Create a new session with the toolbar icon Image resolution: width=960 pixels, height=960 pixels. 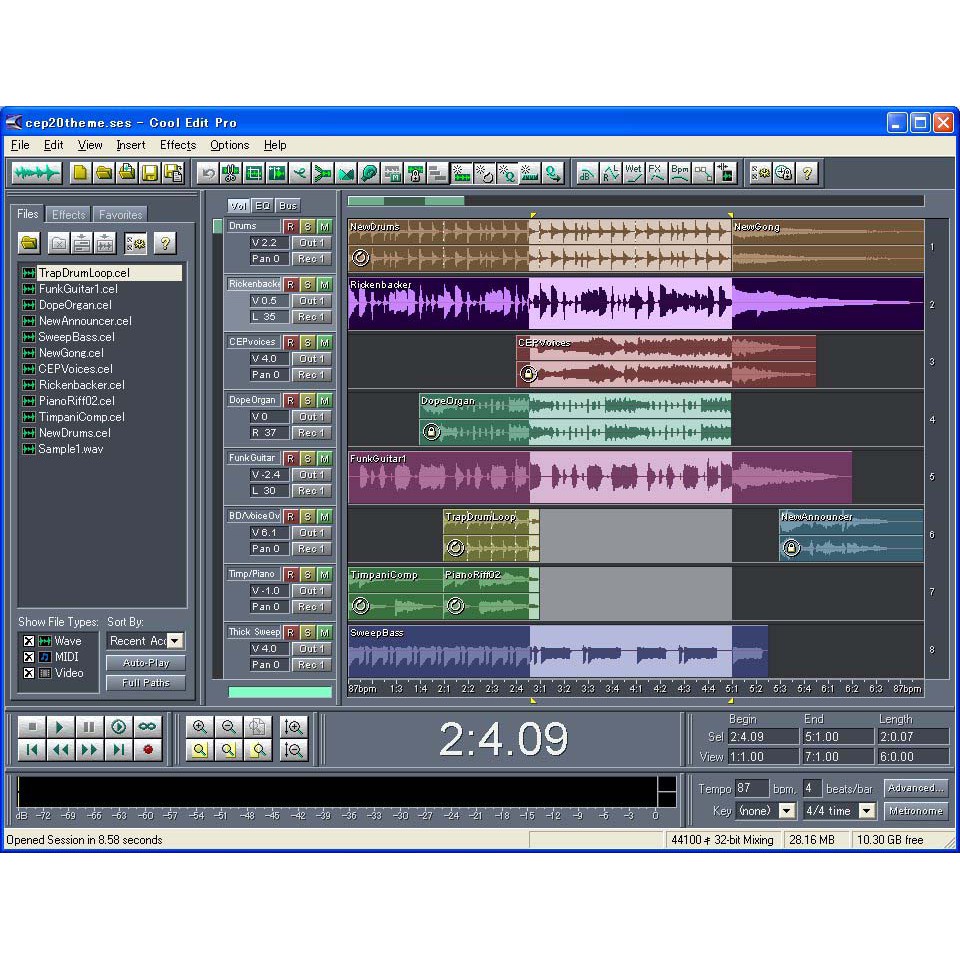(x=80, y=173)
